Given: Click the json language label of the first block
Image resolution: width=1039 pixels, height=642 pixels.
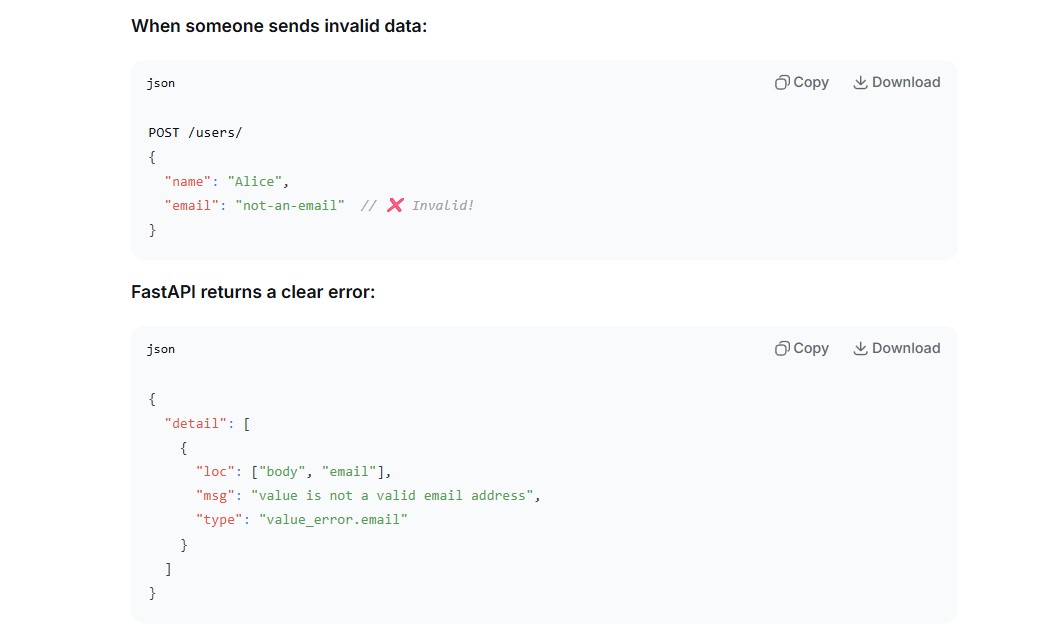Looking at the screenshot, I should tap(161, 83).
